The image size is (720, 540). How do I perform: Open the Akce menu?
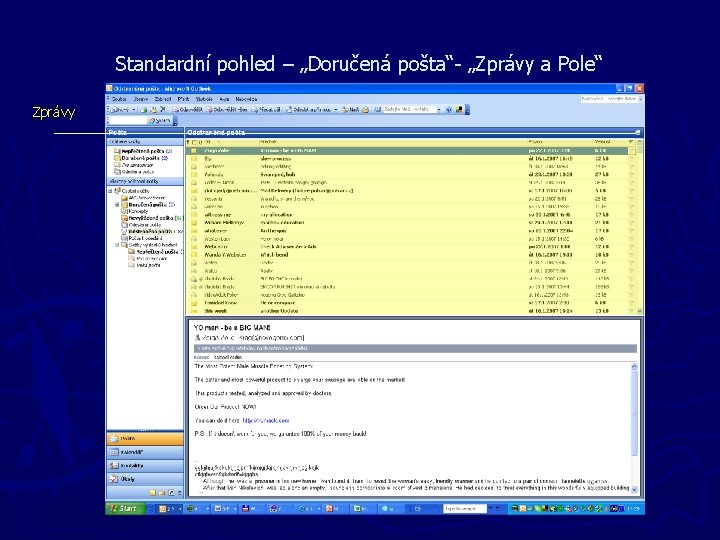pyautogui.click(x=224, y=99)
